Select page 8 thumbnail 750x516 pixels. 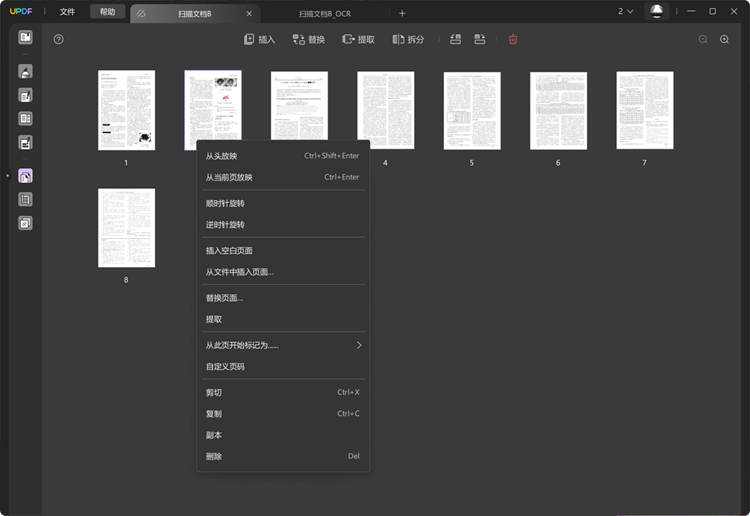coord(126,228)
